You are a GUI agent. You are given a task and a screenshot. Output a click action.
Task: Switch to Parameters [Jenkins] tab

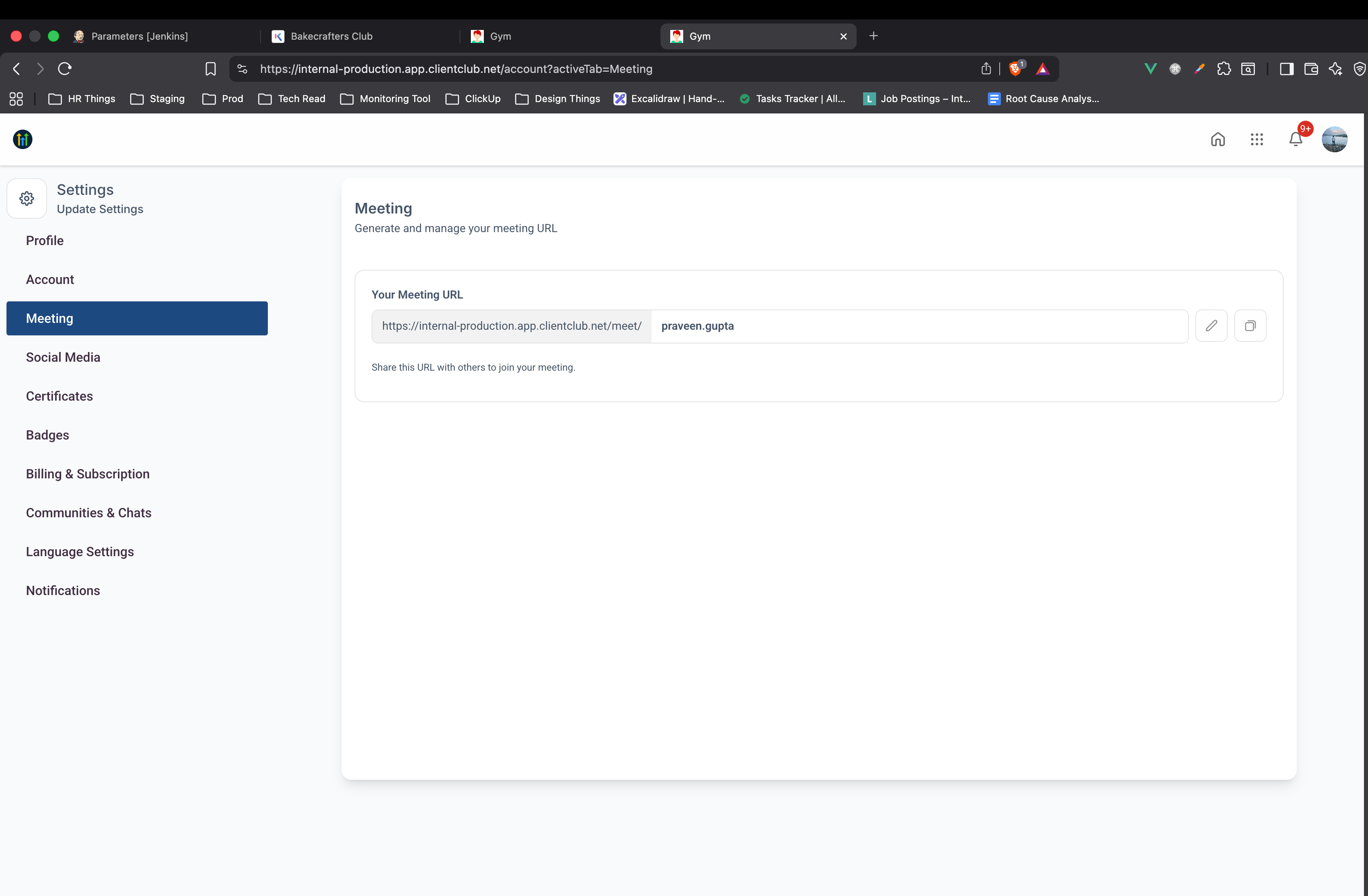point(139,36)
